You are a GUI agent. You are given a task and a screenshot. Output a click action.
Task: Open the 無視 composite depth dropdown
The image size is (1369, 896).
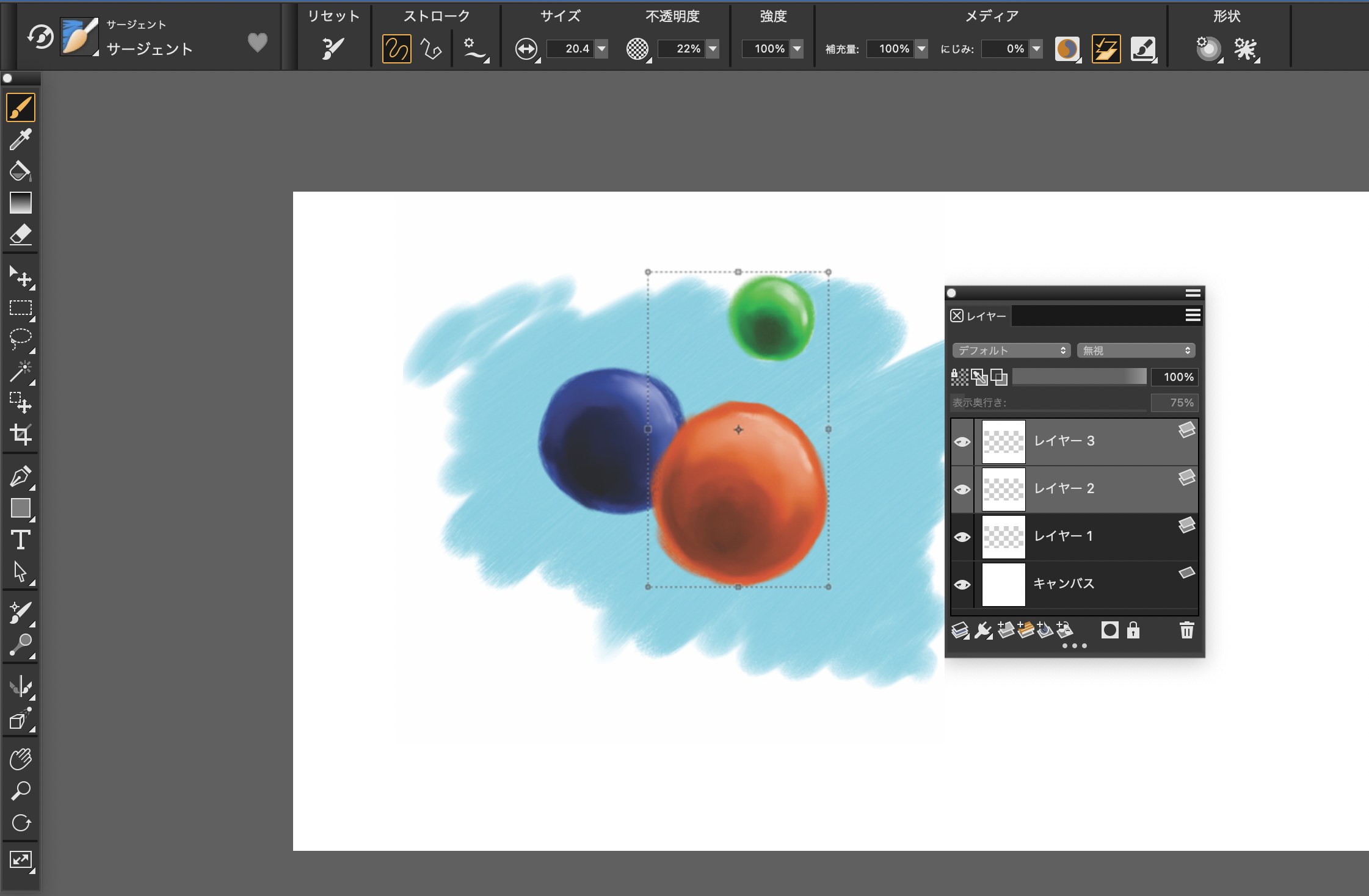pos(1136,350)
